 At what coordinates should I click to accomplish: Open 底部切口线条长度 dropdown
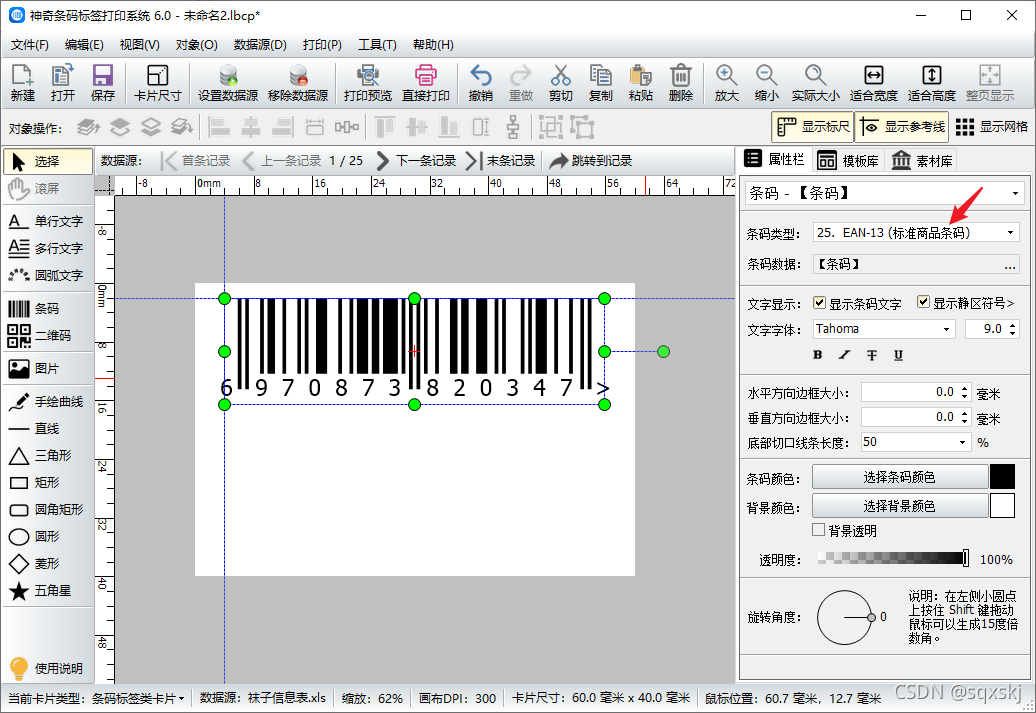tap(916, 442)
